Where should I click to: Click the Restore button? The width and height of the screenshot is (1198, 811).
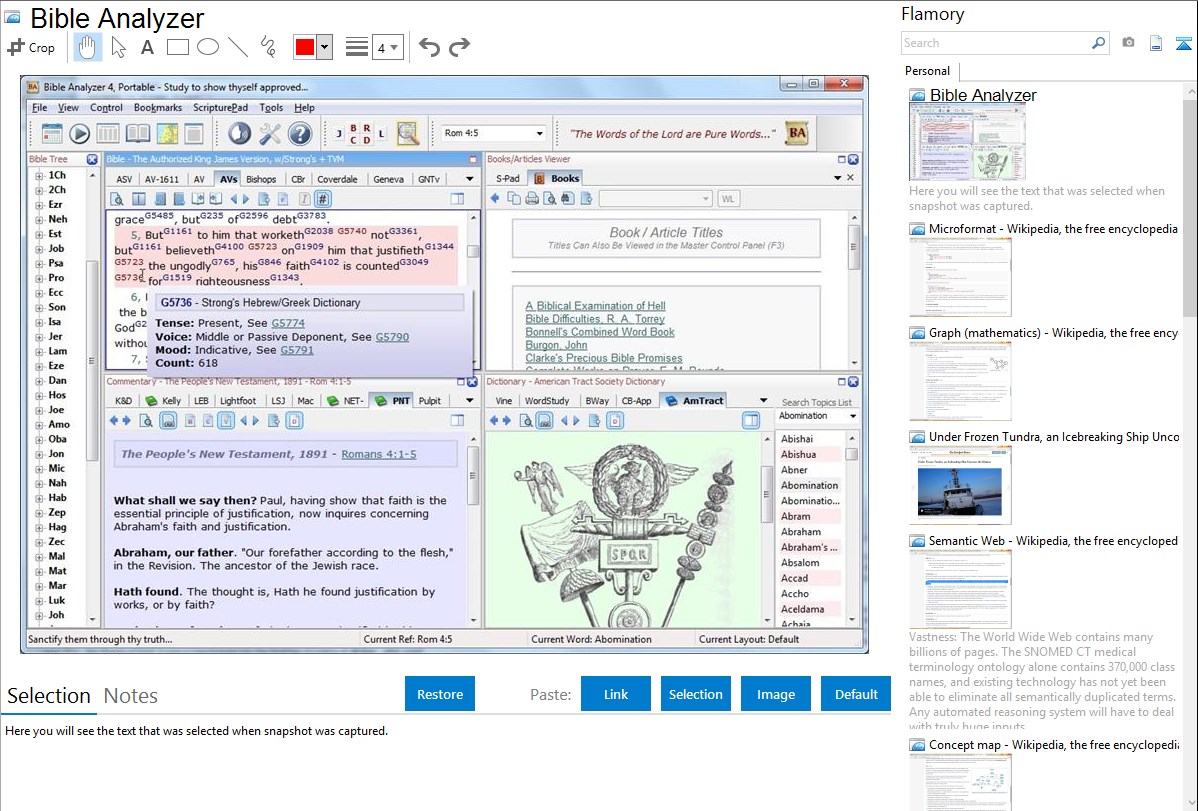[440, 694]
